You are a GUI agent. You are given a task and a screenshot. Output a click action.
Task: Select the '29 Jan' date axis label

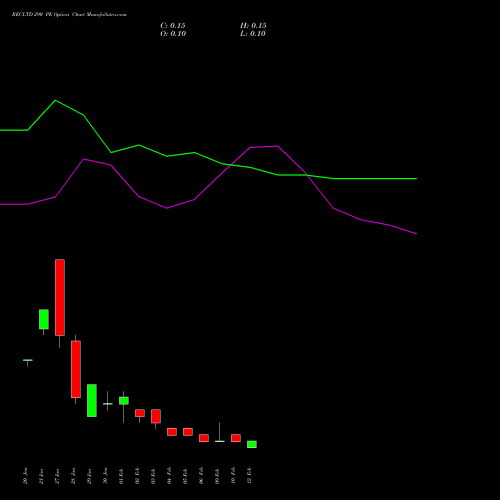click(x=89, y=476)
